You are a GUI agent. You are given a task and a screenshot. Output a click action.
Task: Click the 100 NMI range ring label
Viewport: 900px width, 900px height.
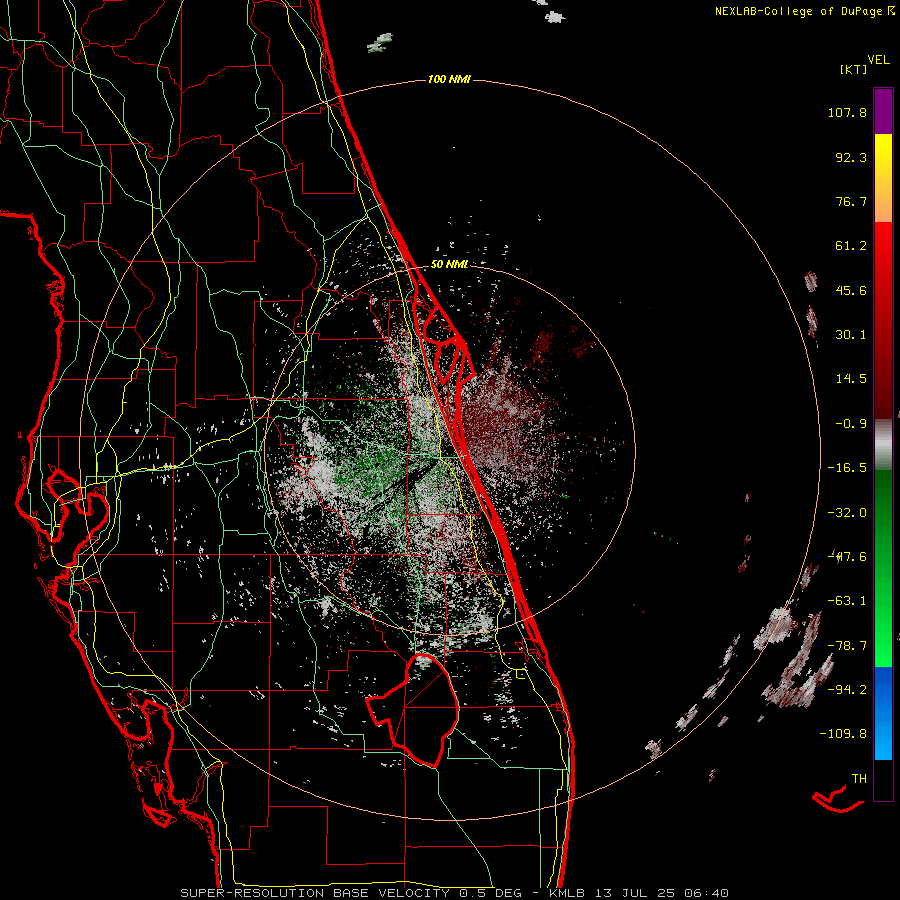click(449, 79)
